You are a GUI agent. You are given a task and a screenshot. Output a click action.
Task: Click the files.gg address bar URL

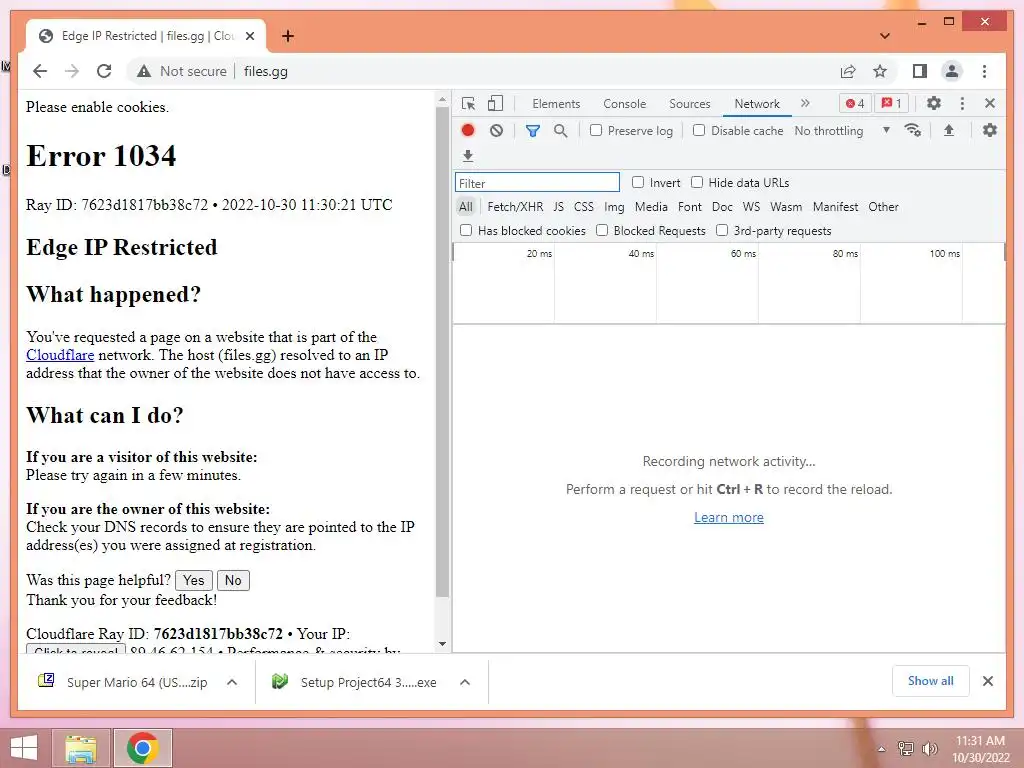coord(266,71)
